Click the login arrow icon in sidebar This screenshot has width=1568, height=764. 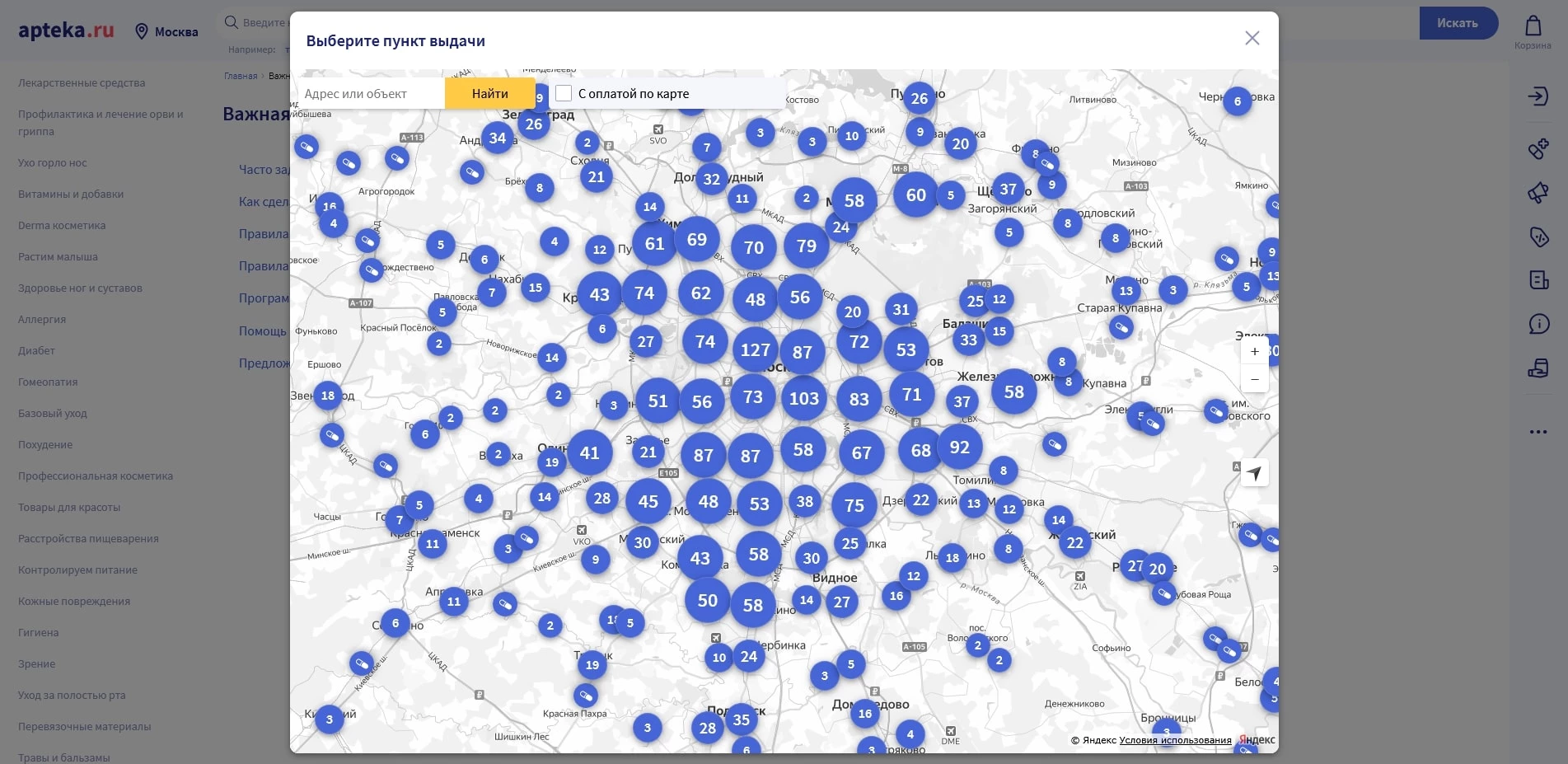1538,96
